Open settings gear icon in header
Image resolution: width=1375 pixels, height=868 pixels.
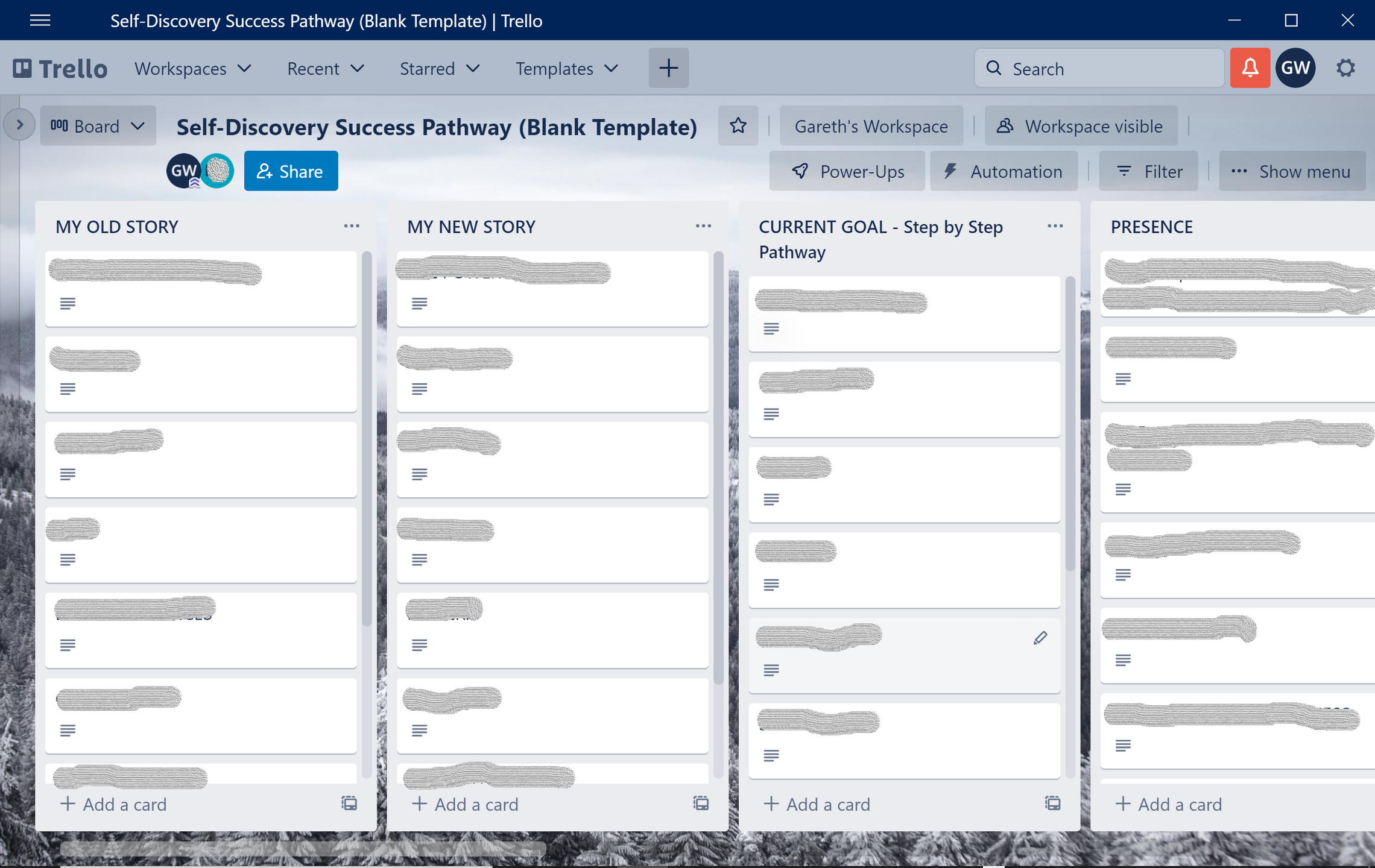click(1345, 68)
